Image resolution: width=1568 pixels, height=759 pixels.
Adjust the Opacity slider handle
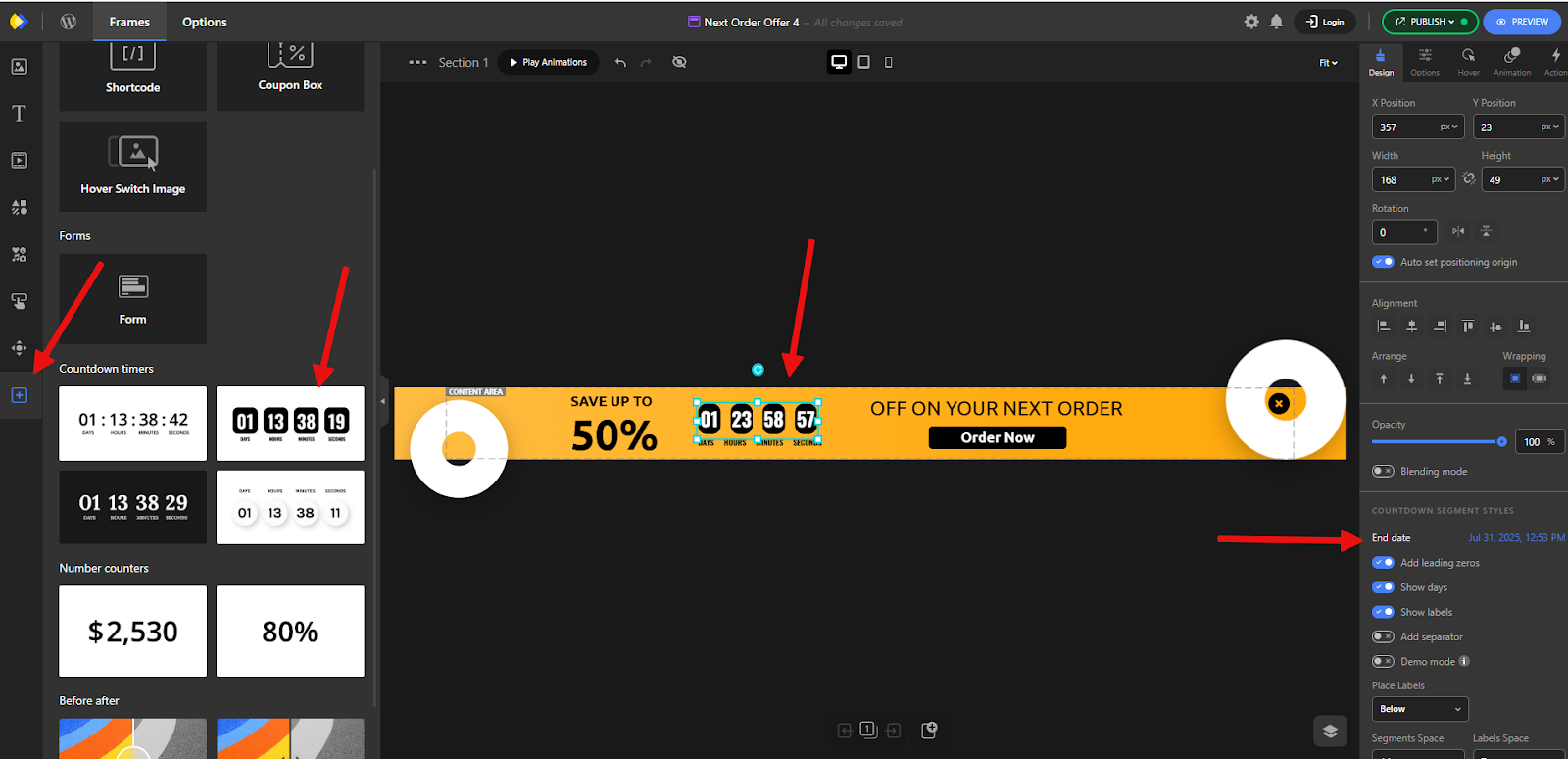pyautogui.click(x=1501, y=442)
